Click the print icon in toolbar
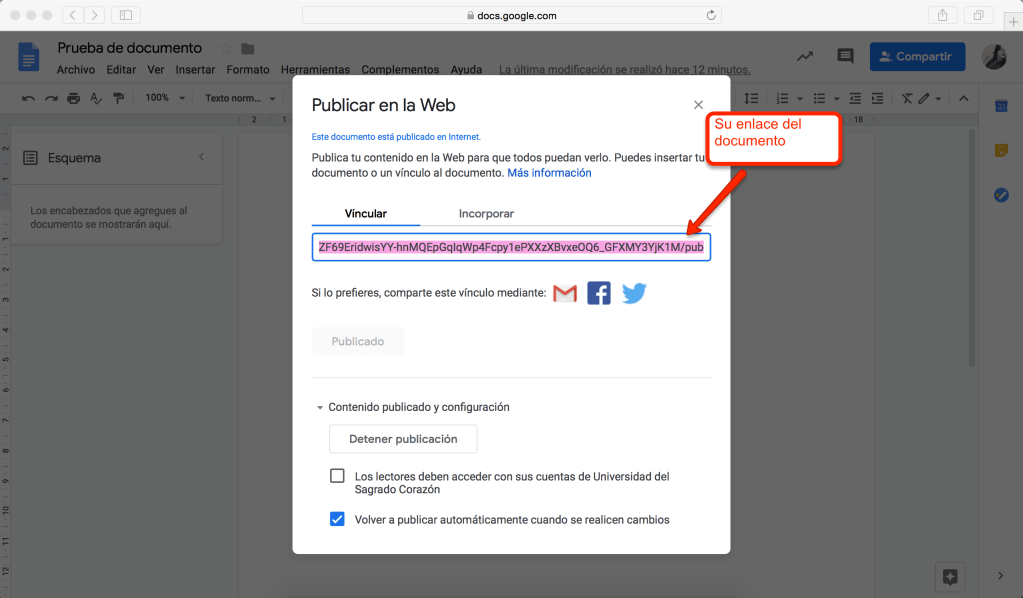 pyautogui.click(x=73, y=98)
